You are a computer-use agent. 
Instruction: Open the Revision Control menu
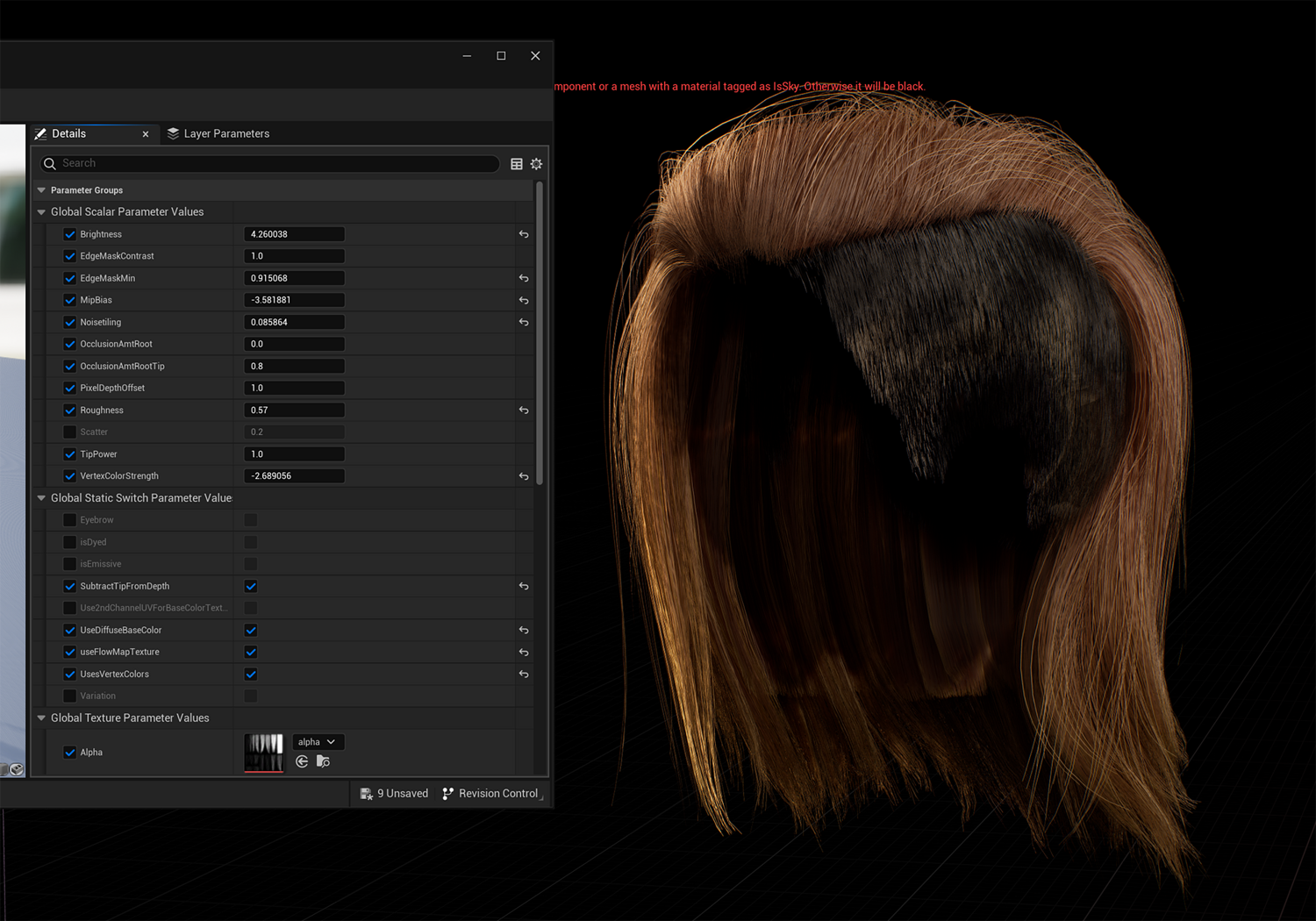pos(490,793)
